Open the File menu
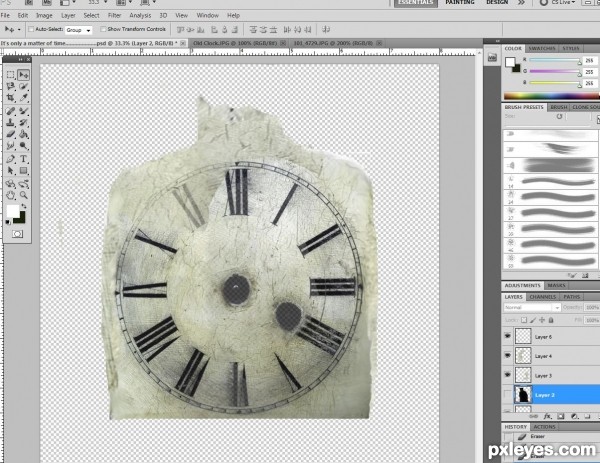Viewport: 600px width, 463px height. (5, 16)
